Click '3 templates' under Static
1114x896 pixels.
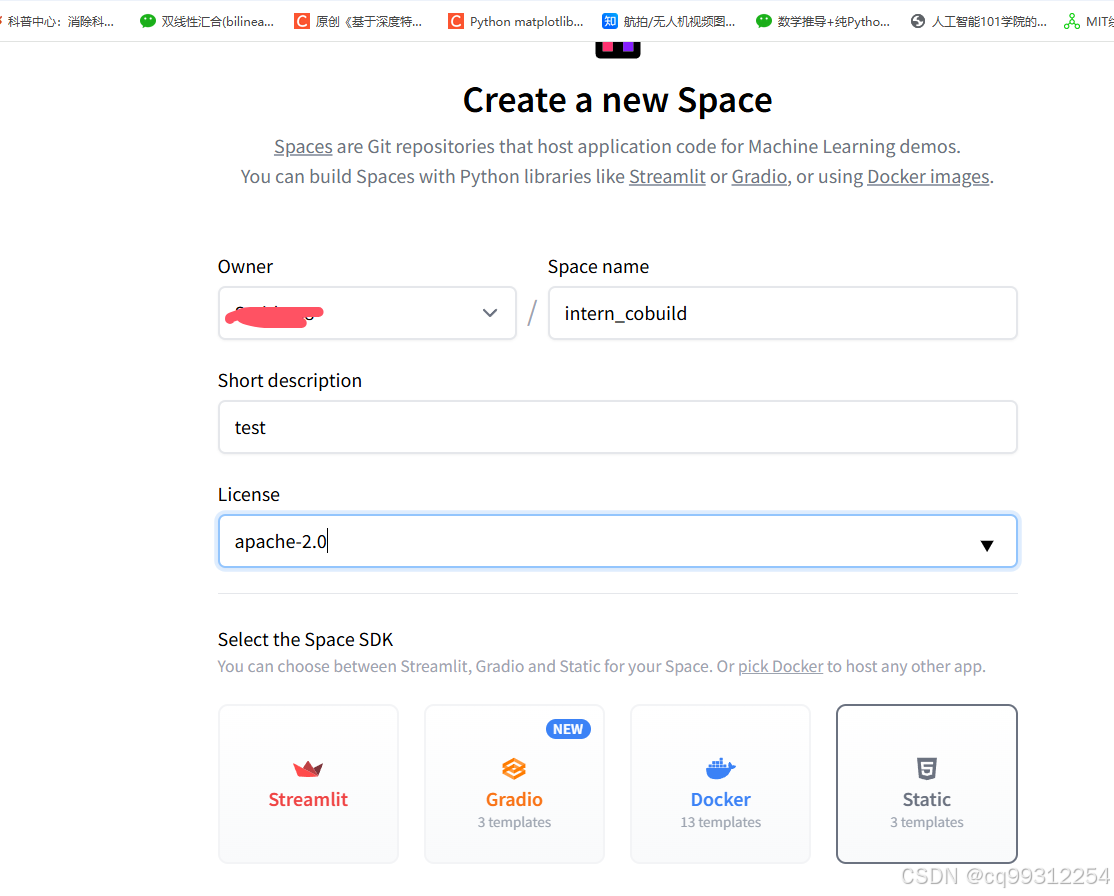926,822
